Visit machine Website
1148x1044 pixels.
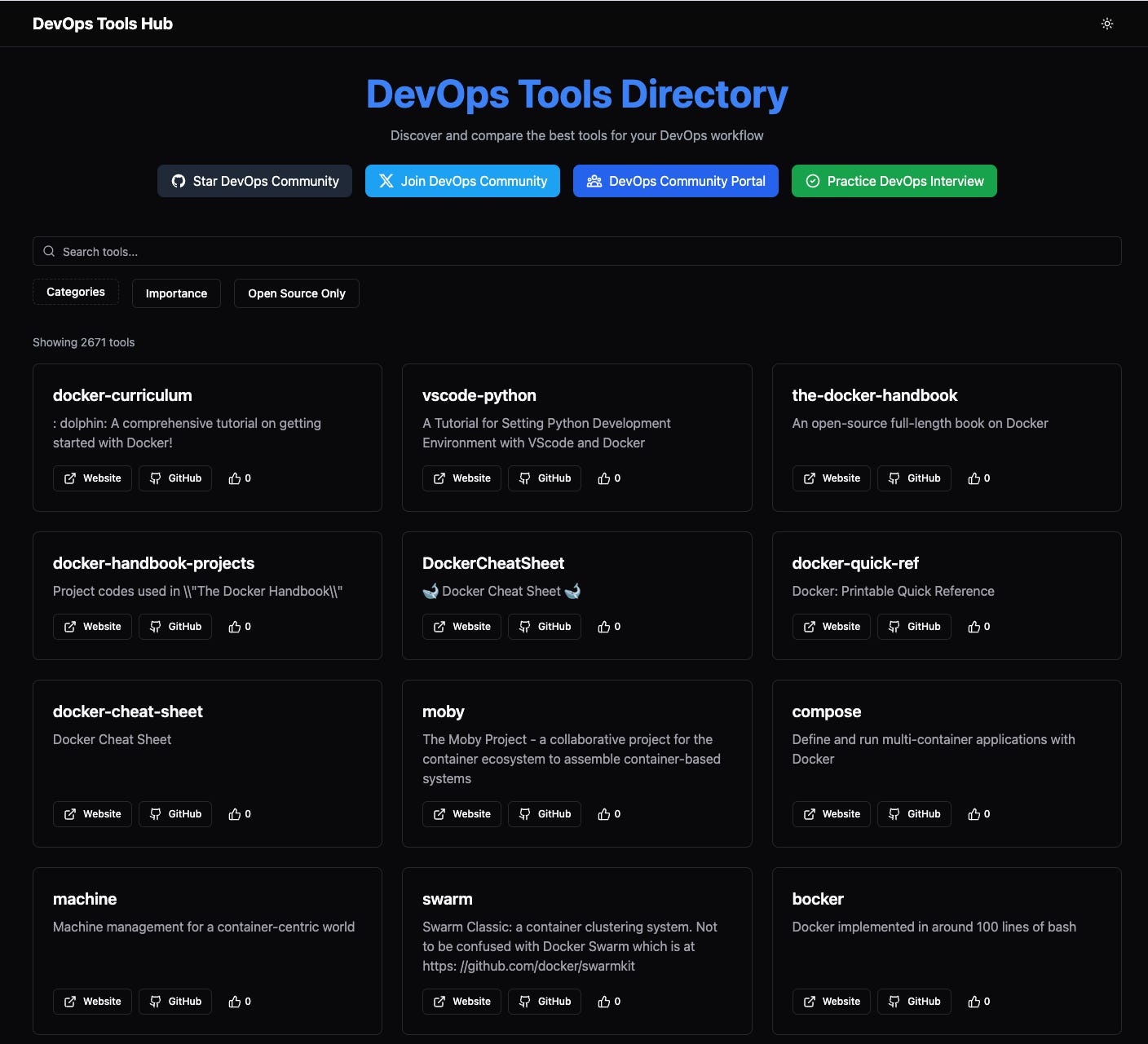[x=92, y=1002]
